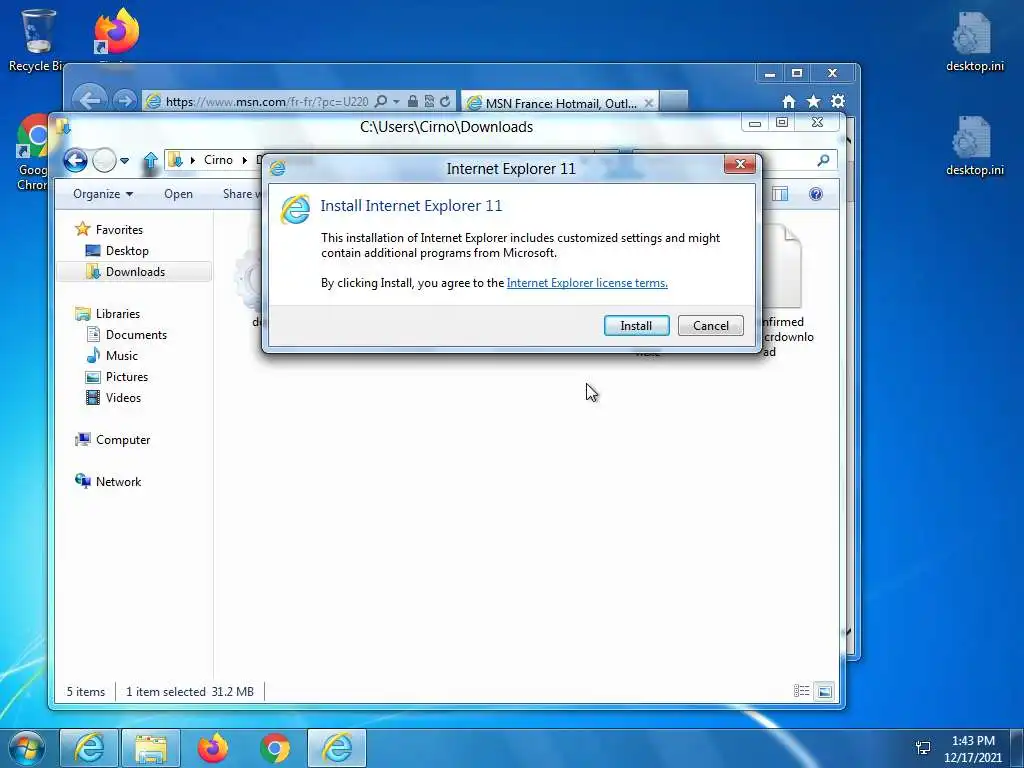Click the File Explorer taskbar icon
Screen dimensions: 1024x768
(150, 748)
